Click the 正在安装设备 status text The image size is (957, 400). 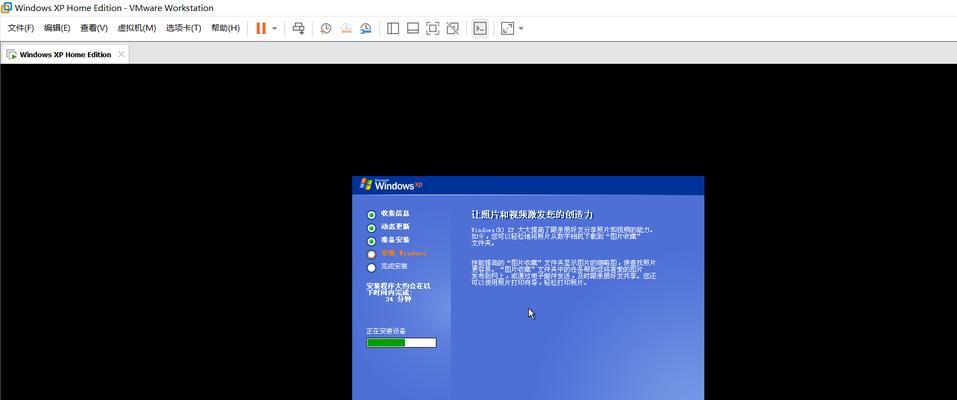click(386, 331)
